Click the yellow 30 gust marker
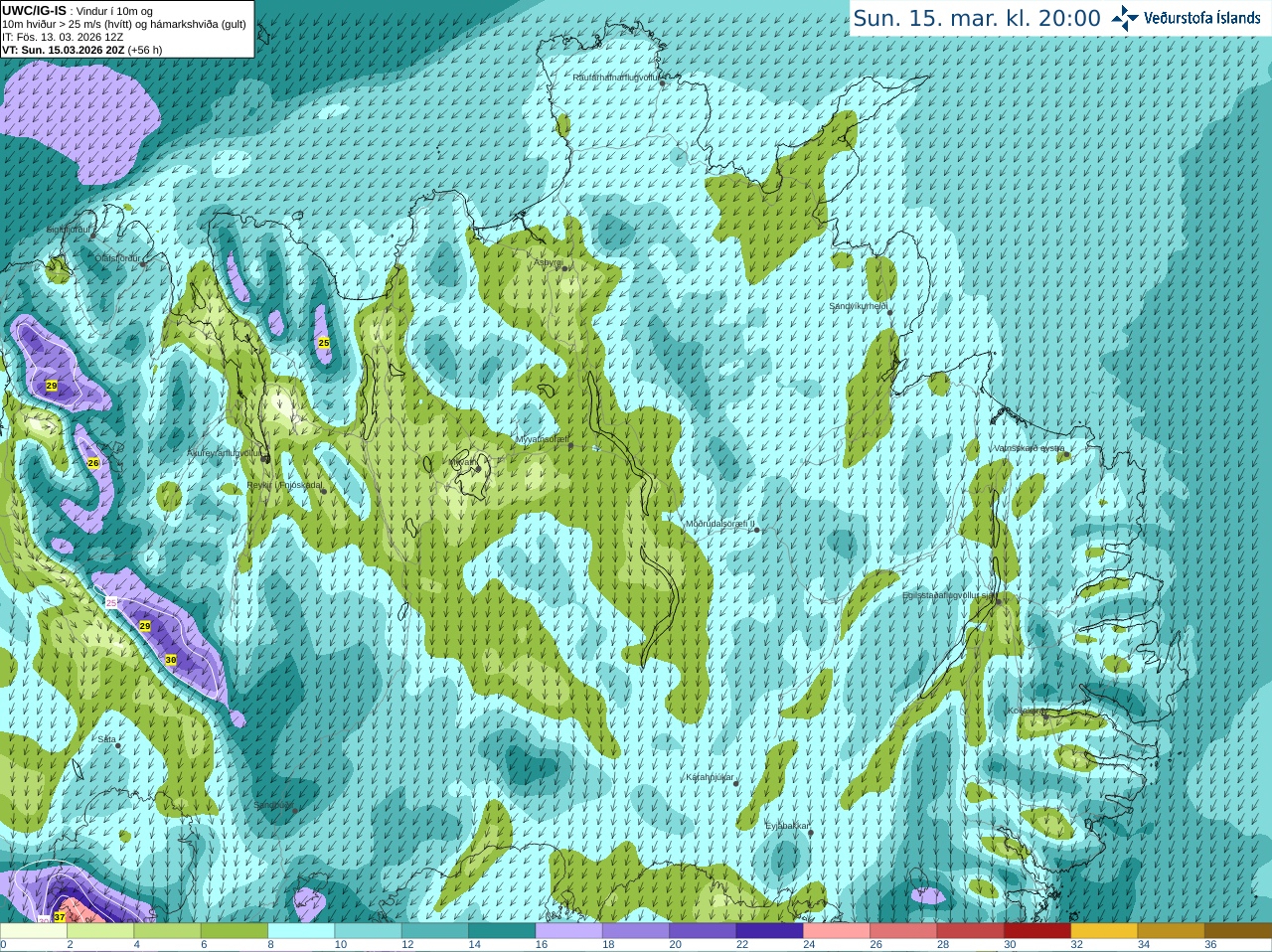 click(x=171, y=660)
